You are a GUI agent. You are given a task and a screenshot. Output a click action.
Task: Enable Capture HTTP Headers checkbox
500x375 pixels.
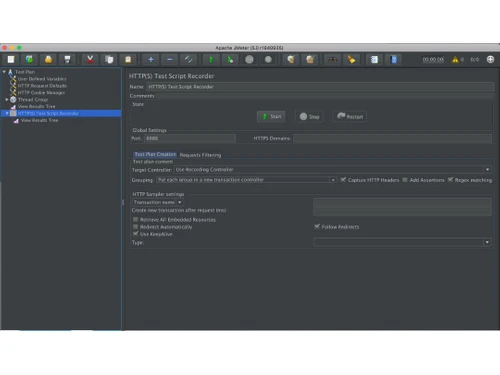click(x=343, y=180)
